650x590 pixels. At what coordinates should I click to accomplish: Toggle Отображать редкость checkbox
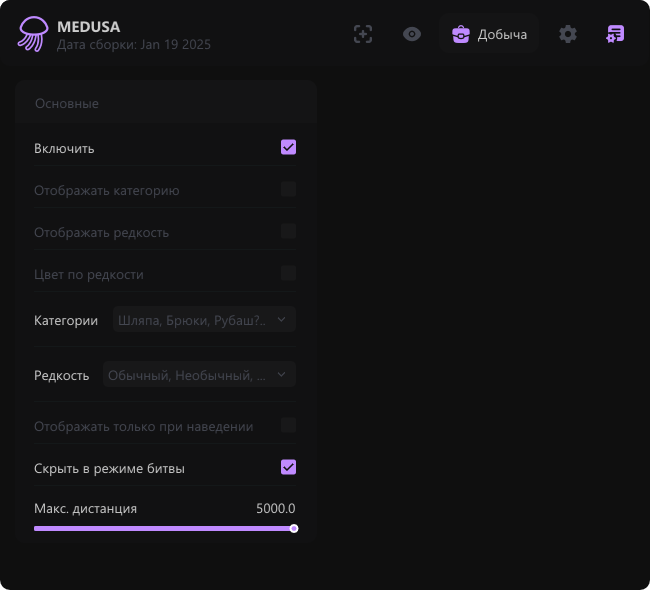click(x=288, y=231)
